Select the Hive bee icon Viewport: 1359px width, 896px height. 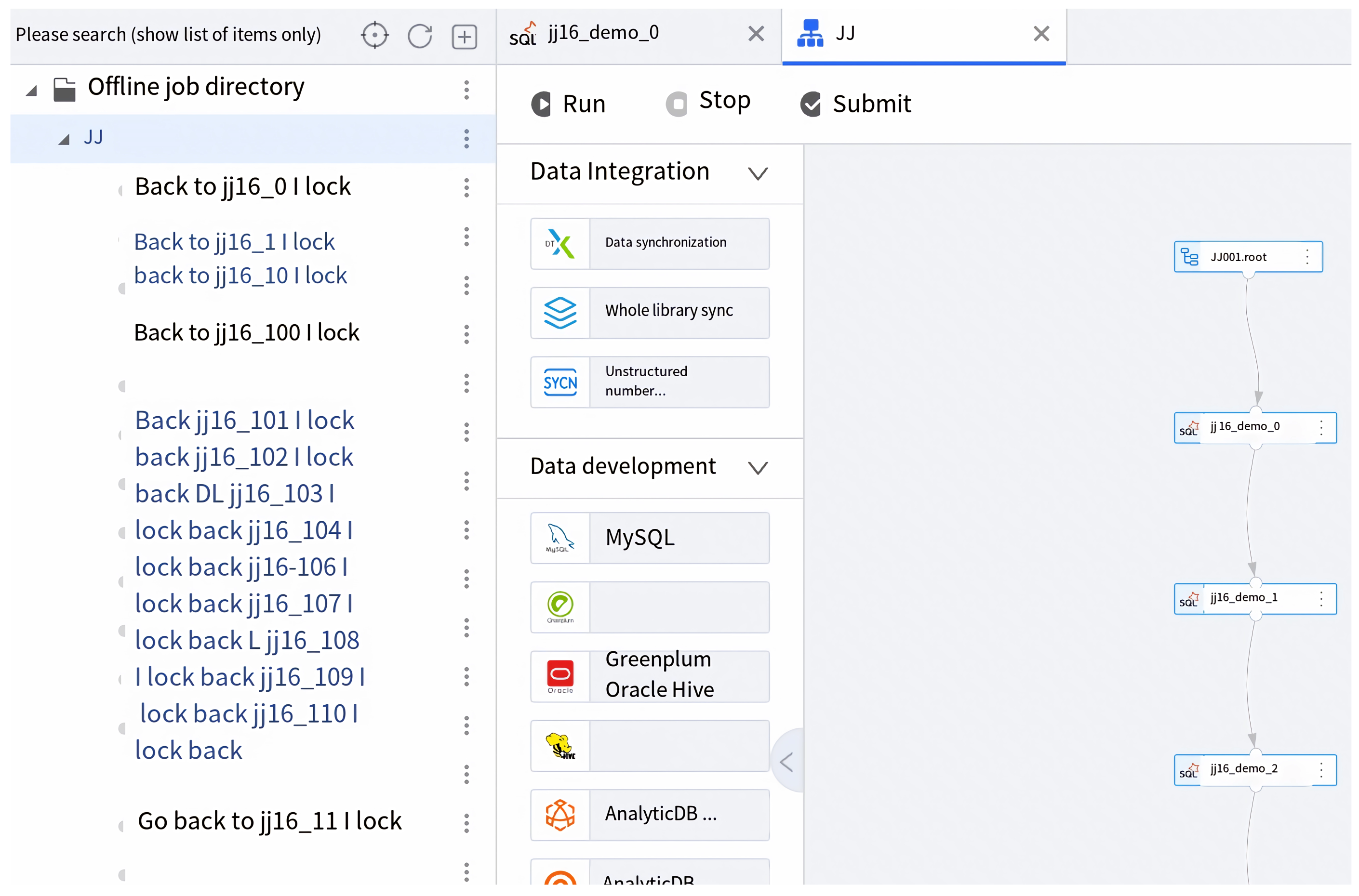(x=560, y=746)
